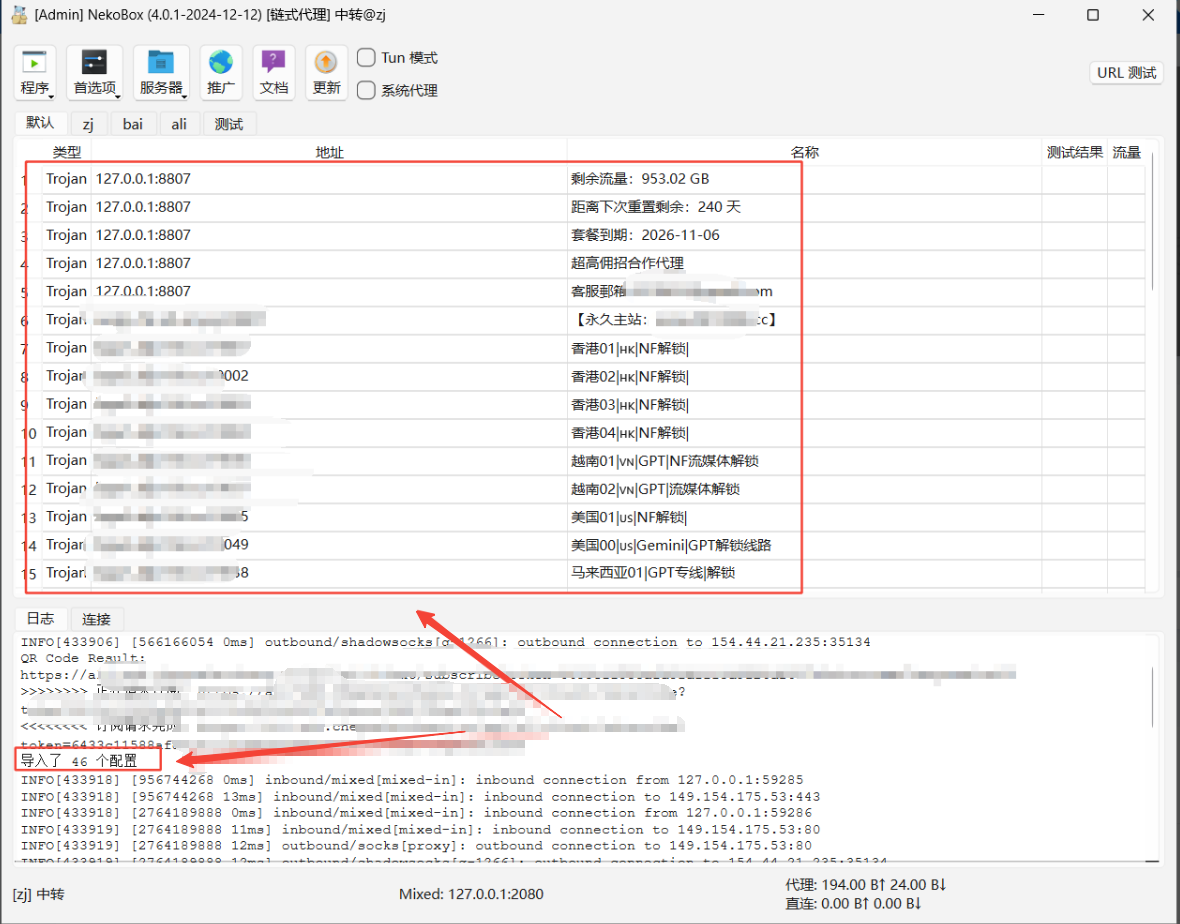Screen dimensions: 1180x924
Task: Open the ali group tab
Action: tap(179, 124)
